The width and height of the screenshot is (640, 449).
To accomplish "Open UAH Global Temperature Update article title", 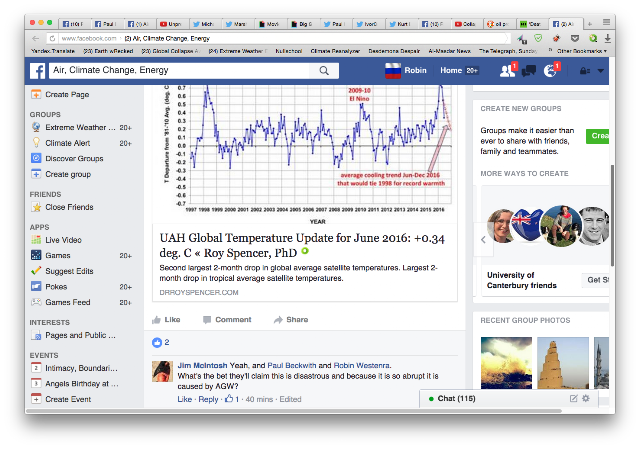I will (x=302, y=245).
